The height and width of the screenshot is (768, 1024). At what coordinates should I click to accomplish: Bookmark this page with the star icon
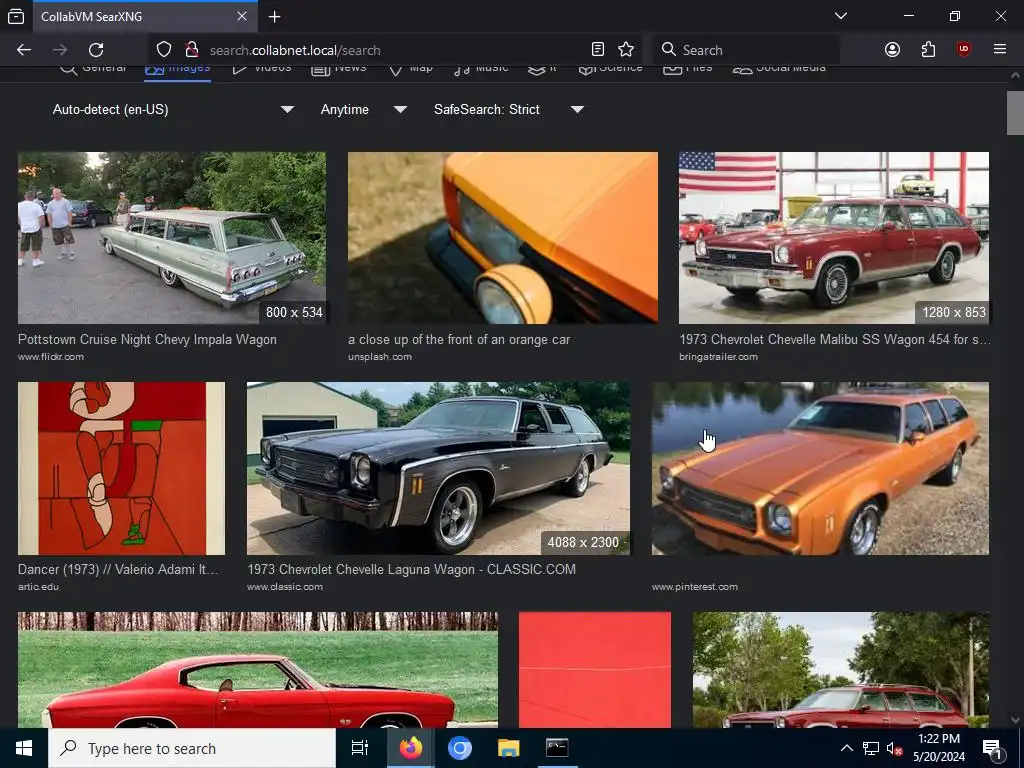(x=626, y=50)
